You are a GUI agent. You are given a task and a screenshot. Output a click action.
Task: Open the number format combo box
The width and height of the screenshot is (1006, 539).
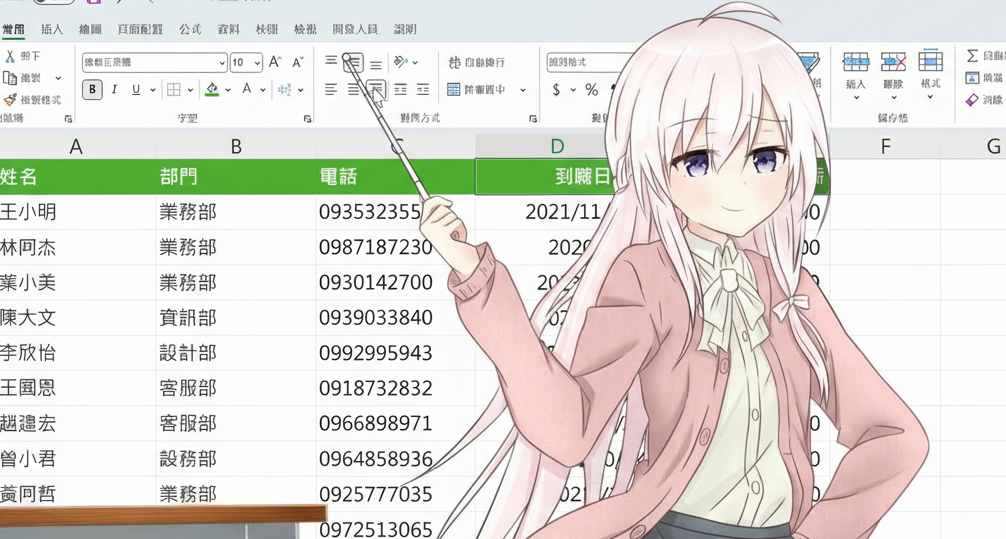(587, 62)
